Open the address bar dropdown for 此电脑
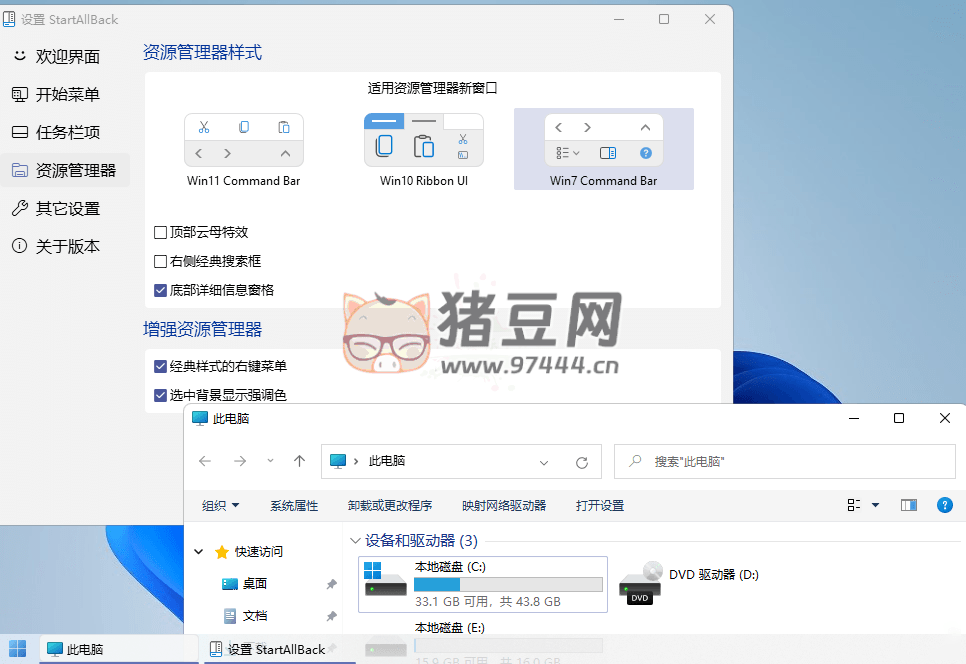966x664 pixels. click(x=544, y=462)
